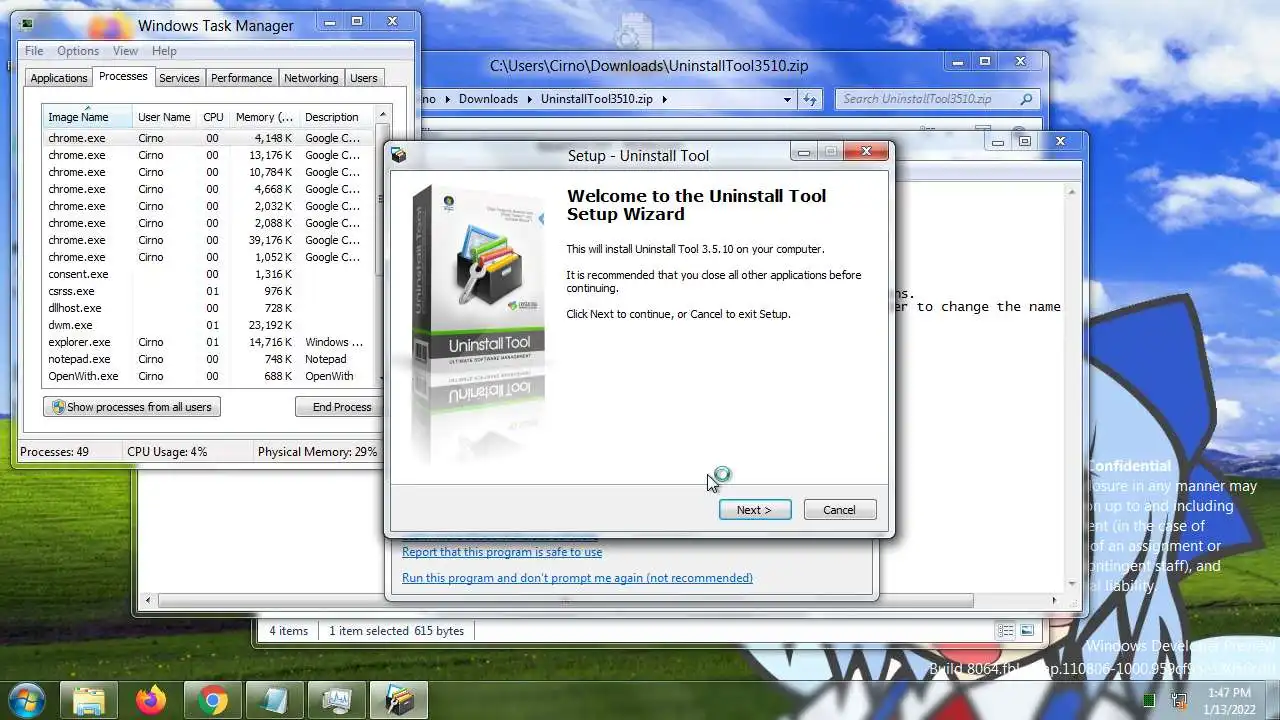Open File Explorer from the taskbar
Screen dimensions: 1280x720
pos(90,700)
